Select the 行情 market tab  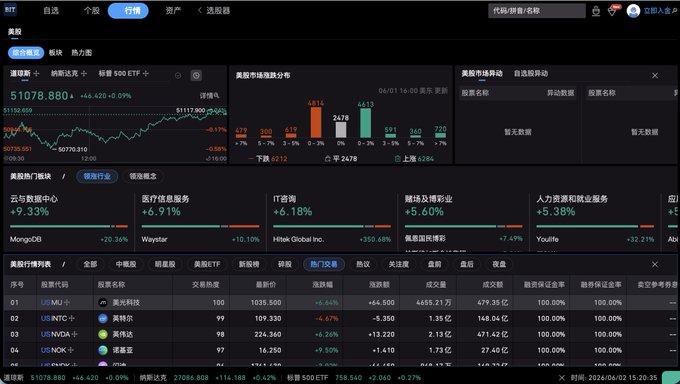[x=128, y=10]
